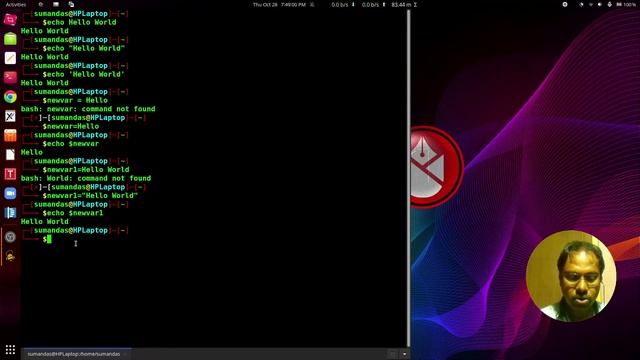Click the '$echo 'Hello World'' single-quoted command

click(x=84, y=74)
